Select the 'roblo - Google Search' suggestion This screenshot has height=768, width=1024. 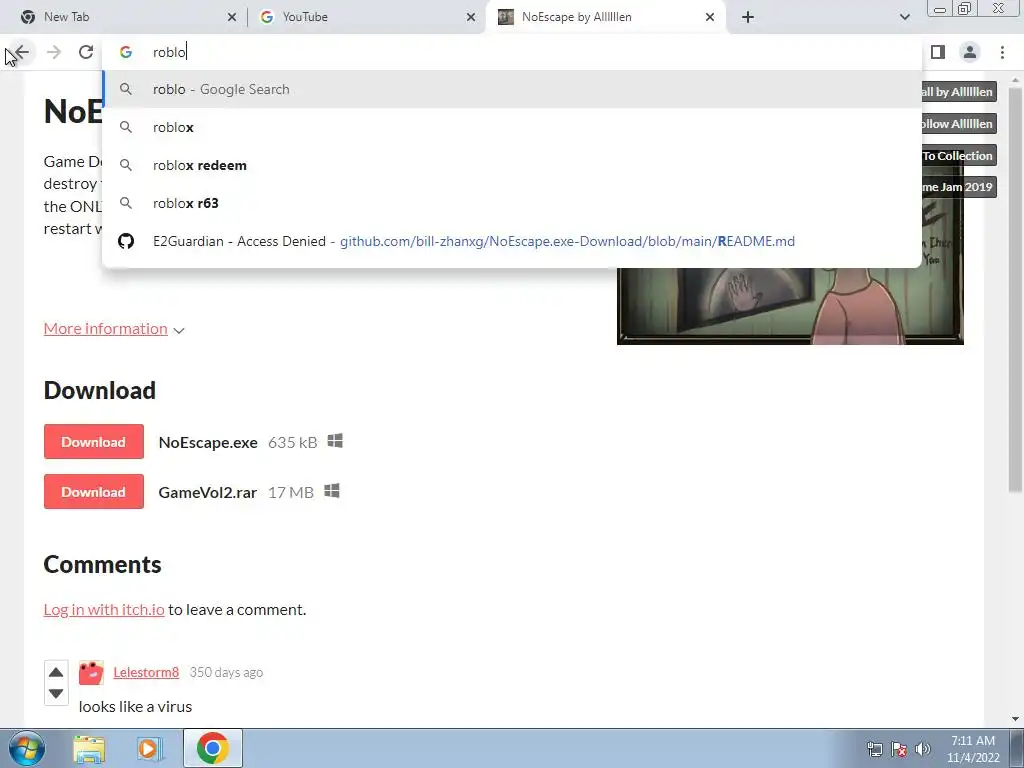click(x=512, y=89)
